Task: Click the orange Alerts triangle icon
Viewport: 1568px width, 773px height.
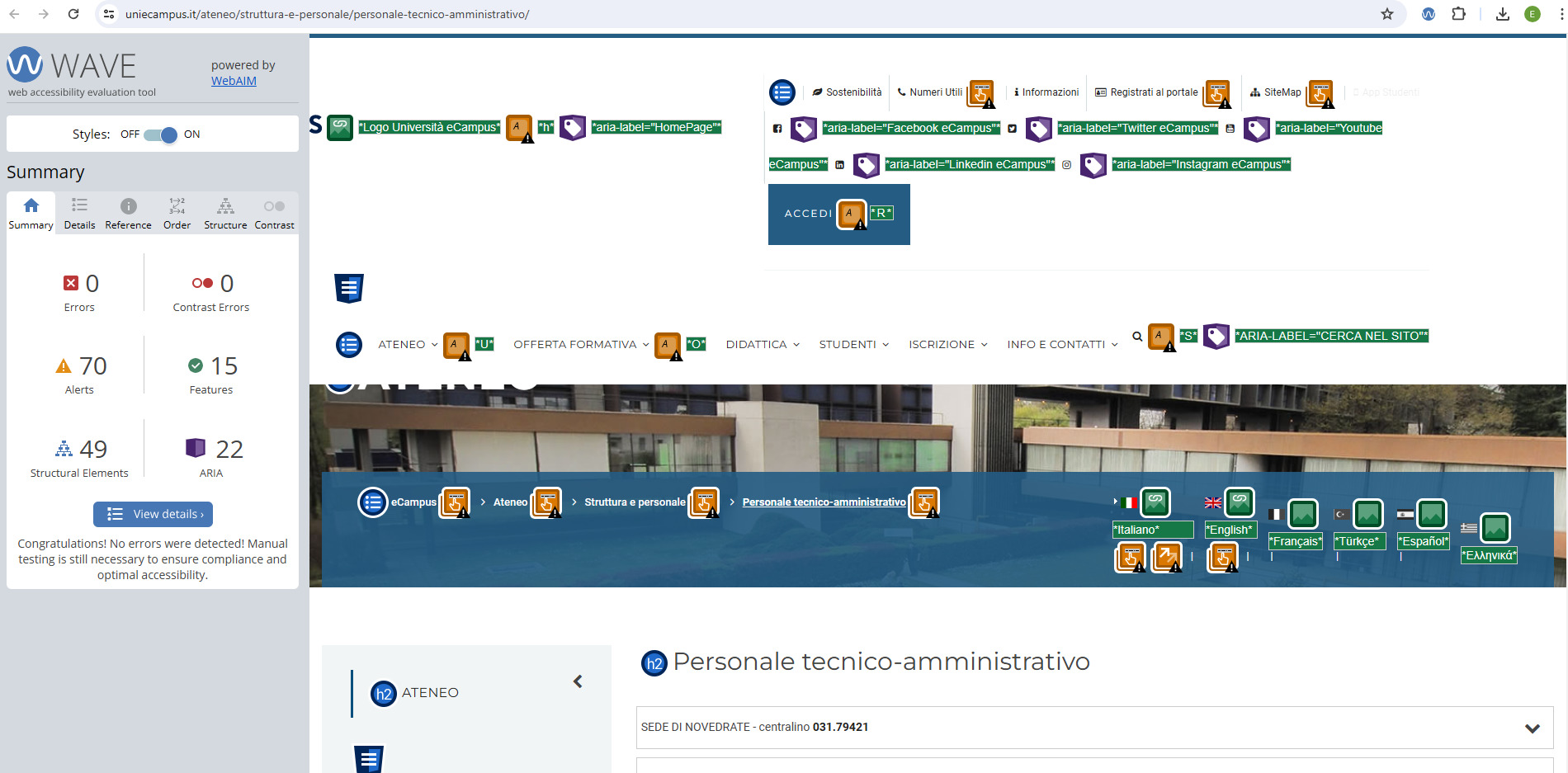Action: (x=64, y=365)
